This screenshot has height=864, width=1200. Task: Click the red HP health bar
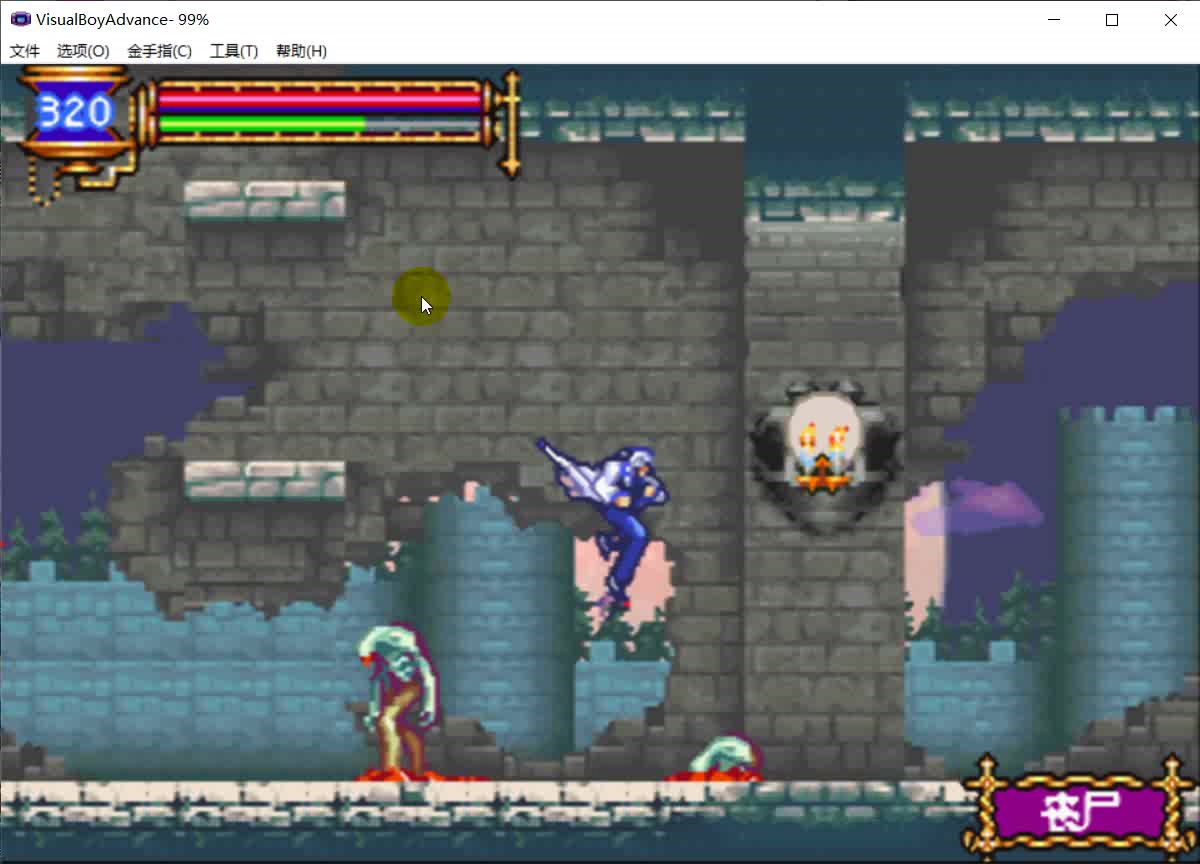(319, 99)
